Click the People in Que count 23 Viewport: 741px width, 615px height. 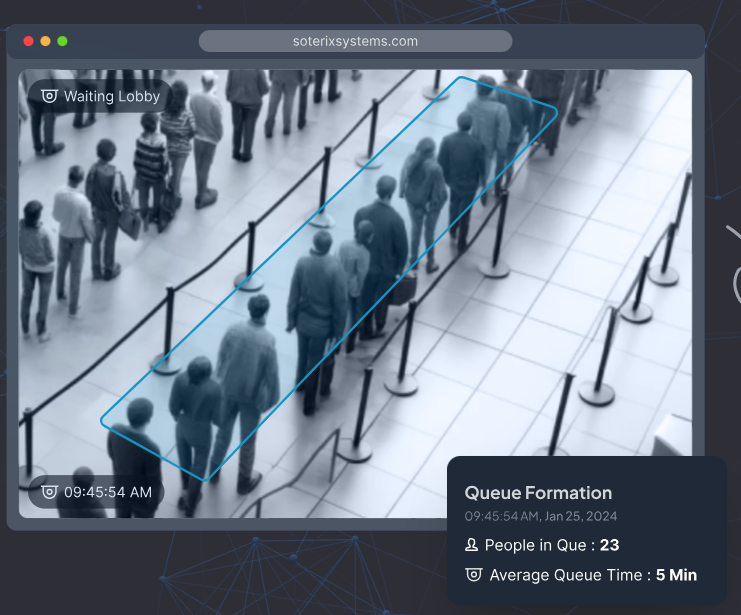pos(610,546)
